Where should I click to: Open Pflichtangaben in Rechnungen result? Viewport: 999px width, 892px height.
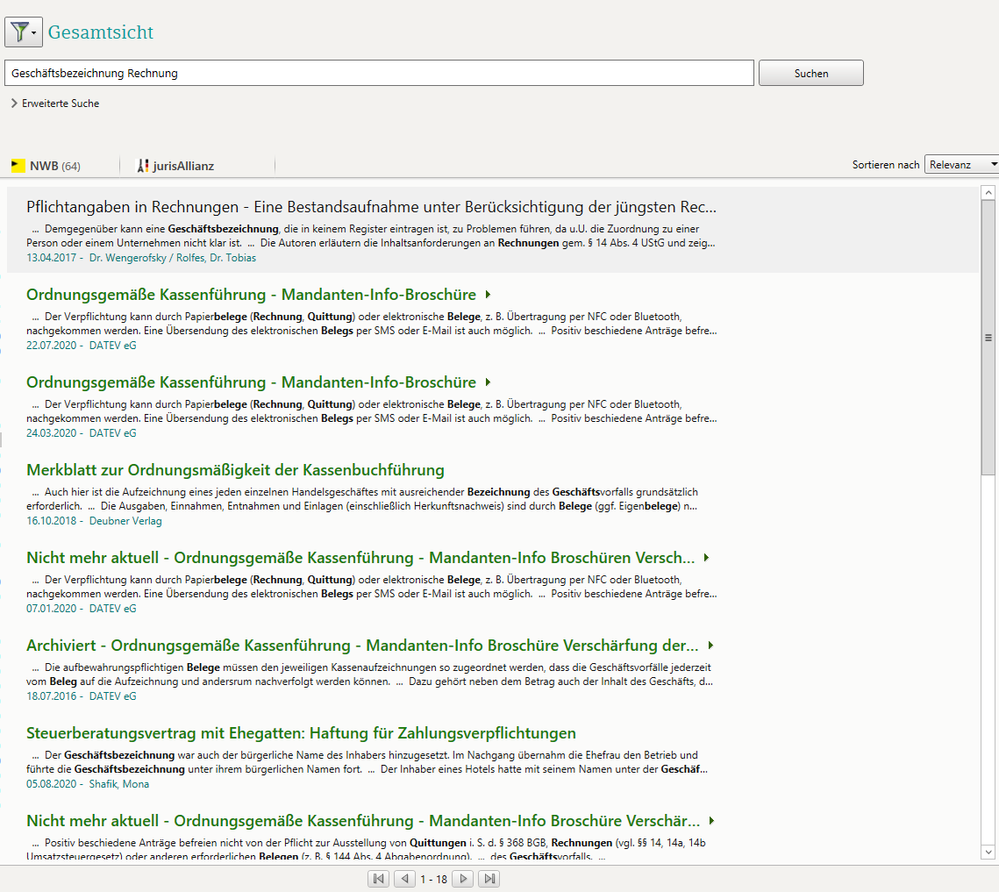[x=371, y=208]
